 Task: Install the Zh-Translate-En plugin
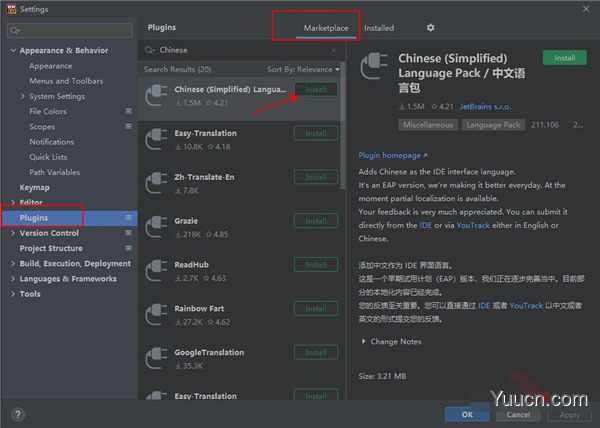(316, 177)
